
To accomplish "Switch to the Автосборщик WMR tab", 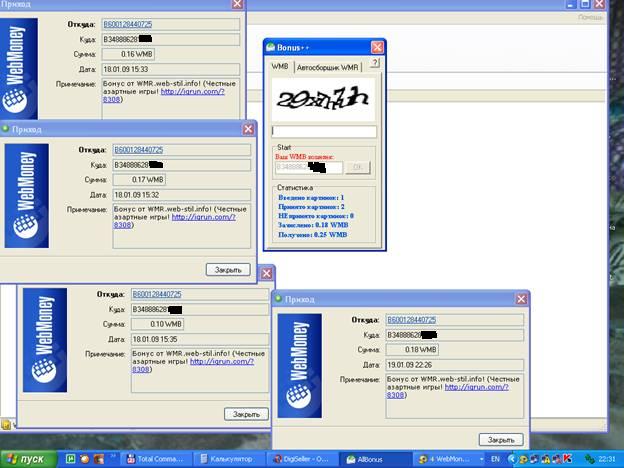I will 328,67.
